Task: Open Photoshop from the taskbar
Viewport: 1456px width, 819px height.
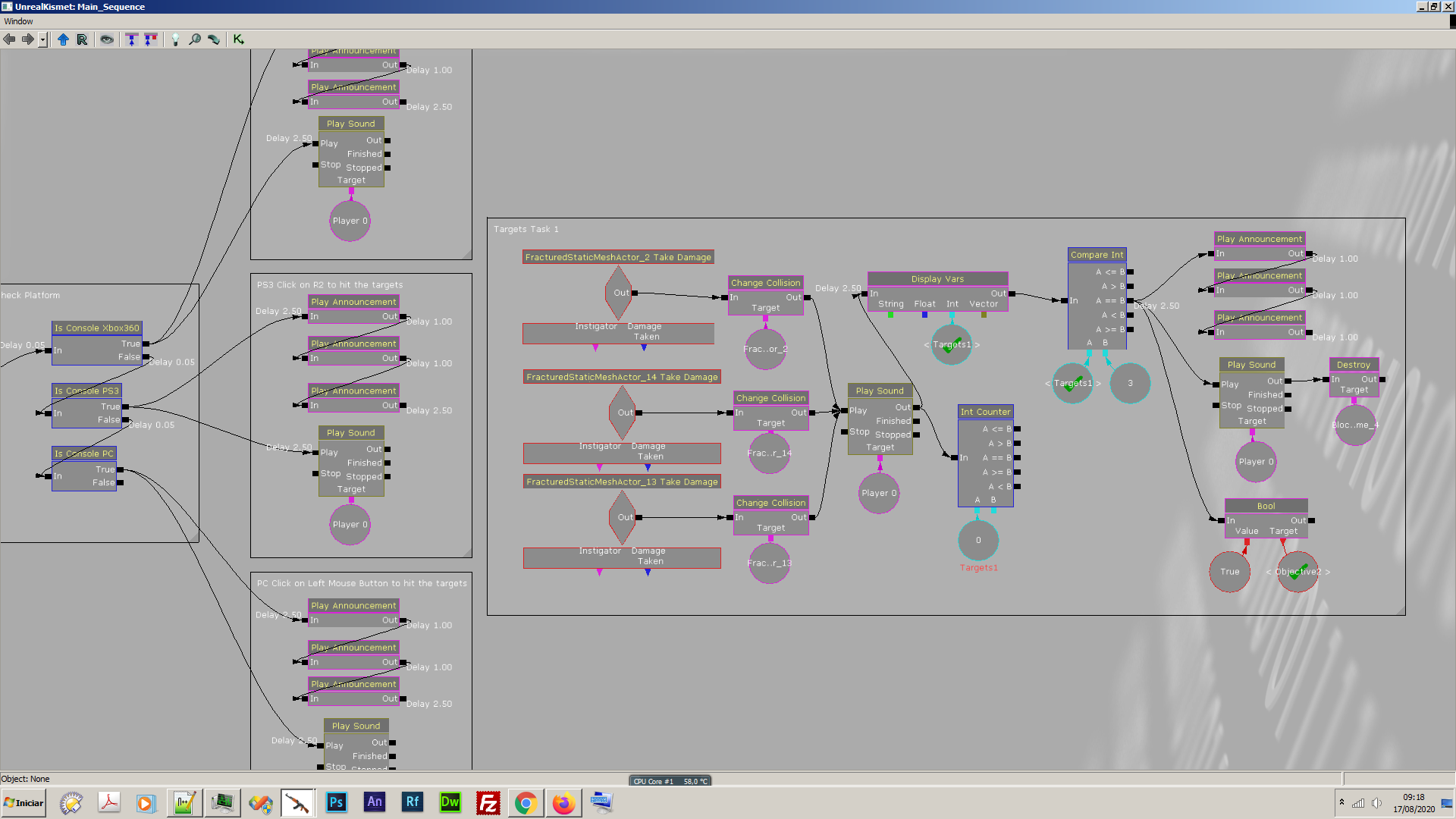Action: coord(336,802)
